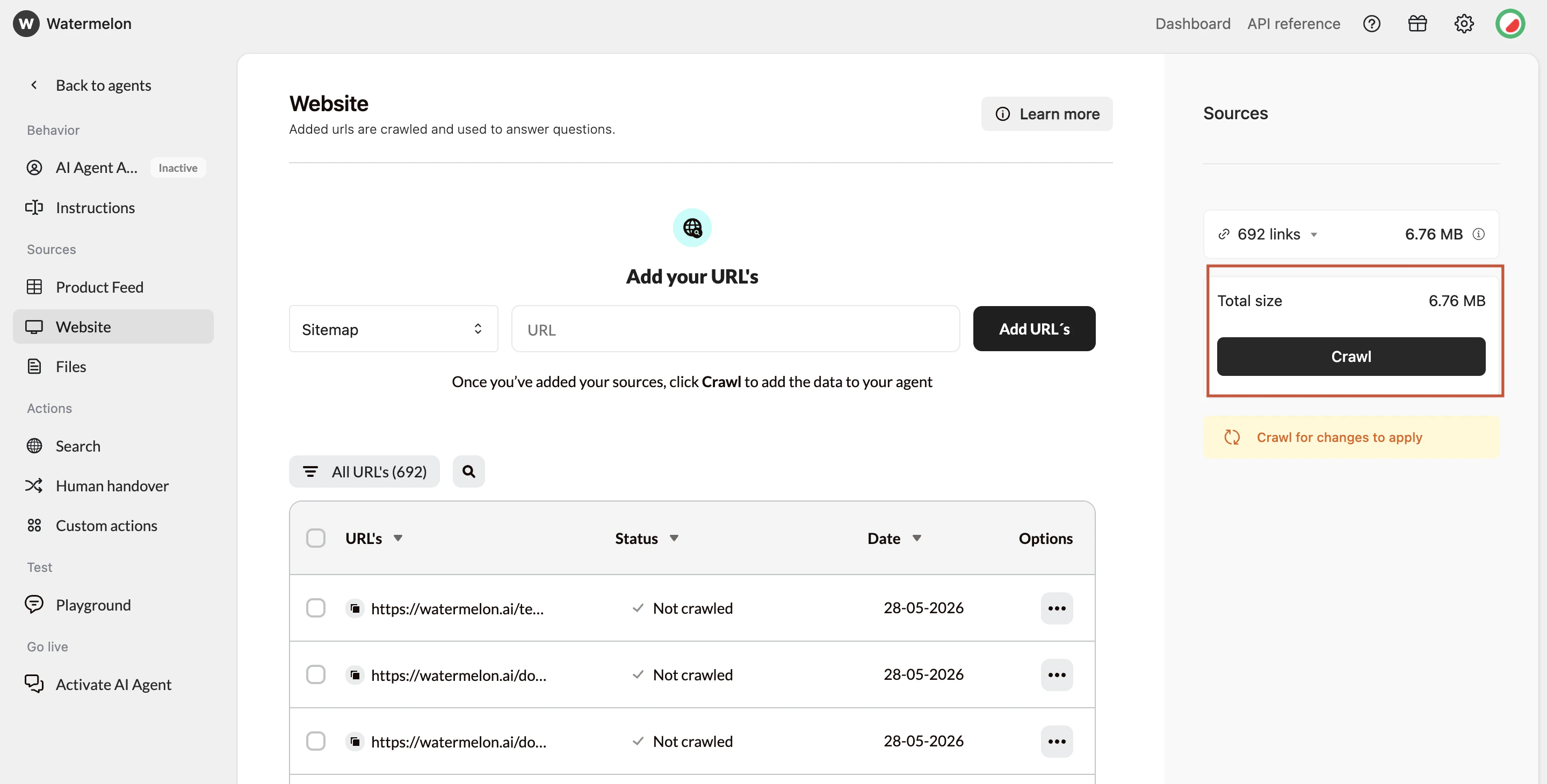Check the box for the second URL row

point(316,675)
